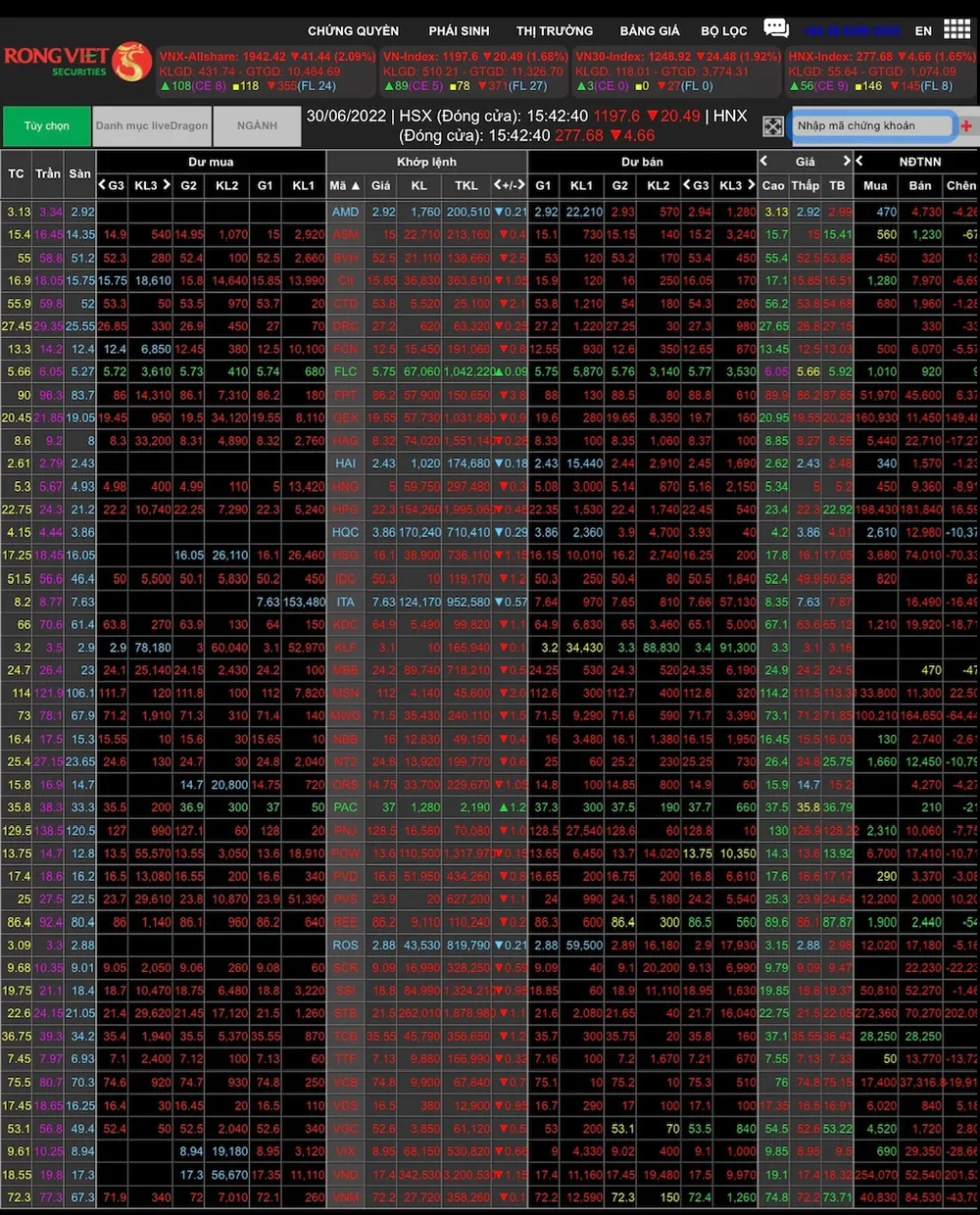Click the red plus add-stock icon
This screenshot has height=1215, width=980.
[966, 126]
